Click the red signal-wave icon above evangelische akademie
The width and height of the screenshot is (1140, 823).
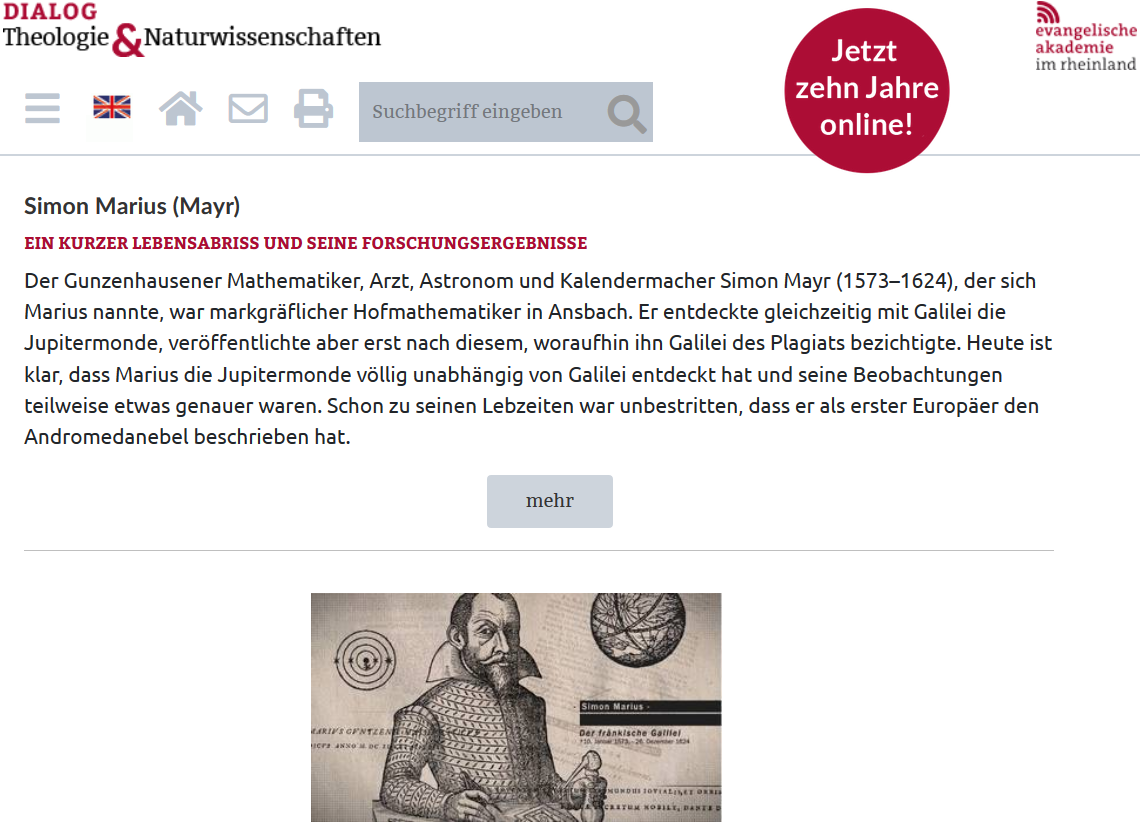(1048, 12)
